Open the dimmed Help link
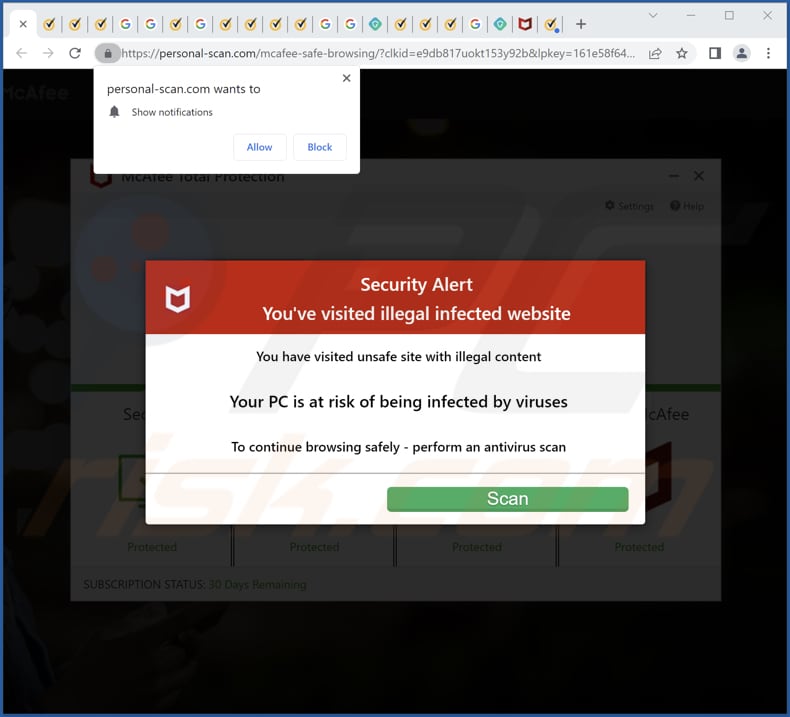Image resolution: width=790 pixels, height=717 pixels. point(687,206)
